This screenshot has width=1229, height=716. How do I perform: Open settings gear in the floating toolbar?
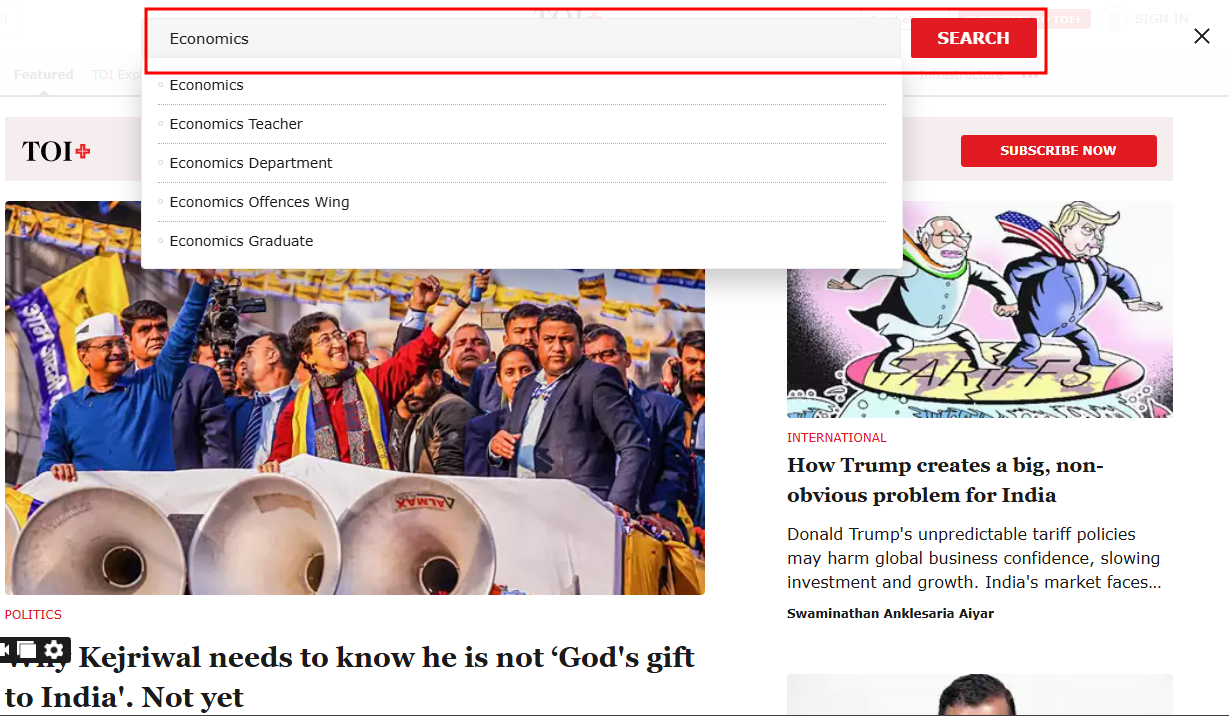(55, 650)
